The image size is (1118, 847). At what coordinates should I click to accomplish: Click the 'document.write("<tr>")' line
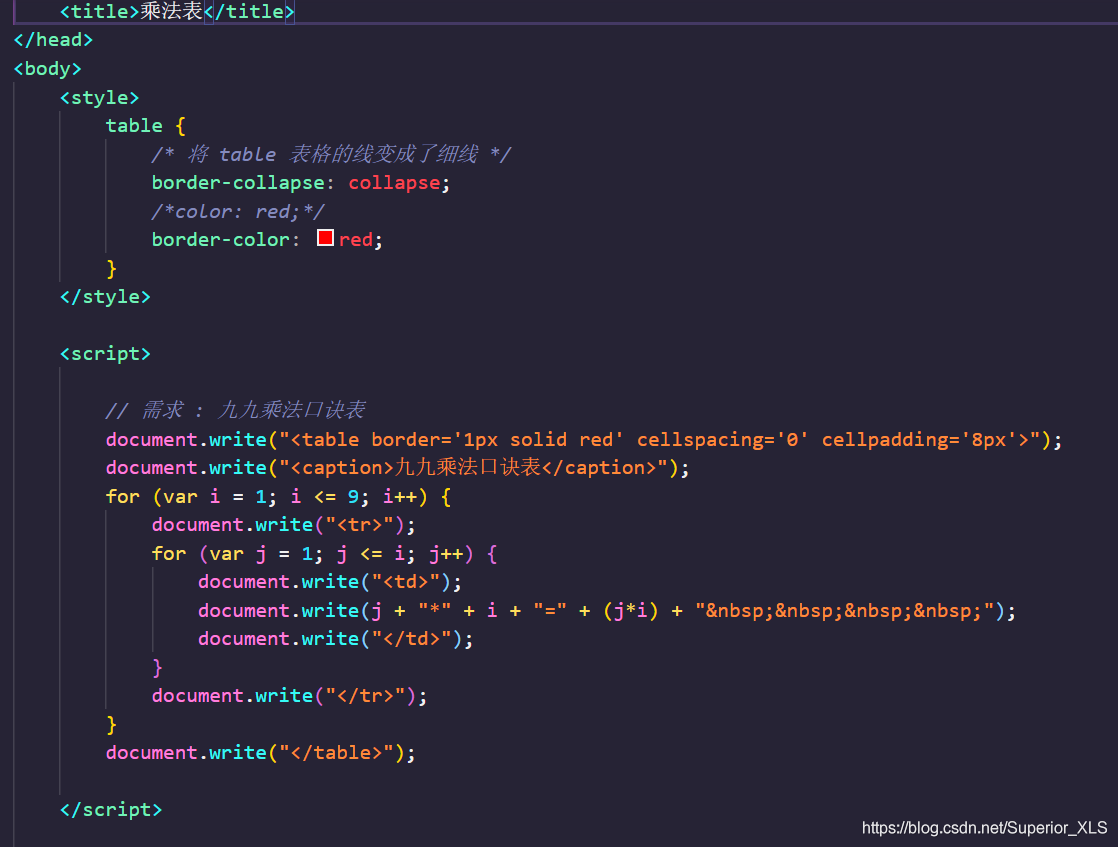[283, 525]
